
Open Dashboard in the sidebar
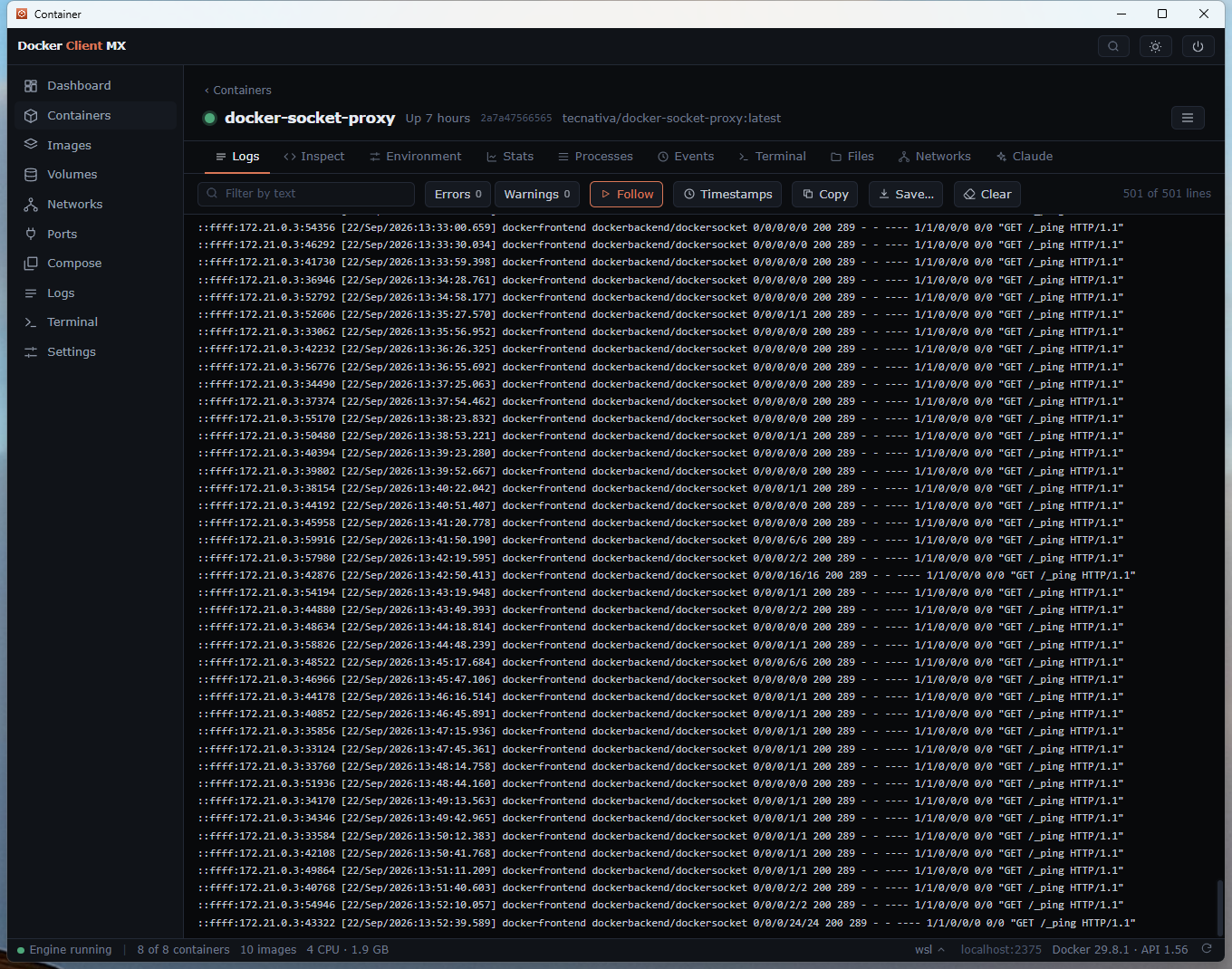(95, 85)
